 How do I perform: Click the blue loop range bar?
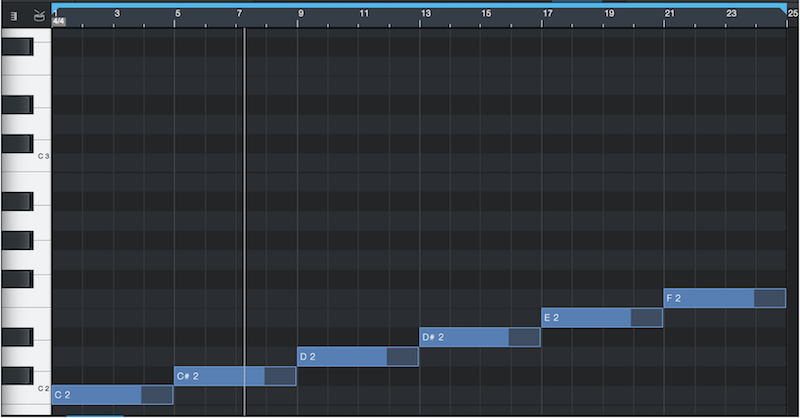point(418,6)
